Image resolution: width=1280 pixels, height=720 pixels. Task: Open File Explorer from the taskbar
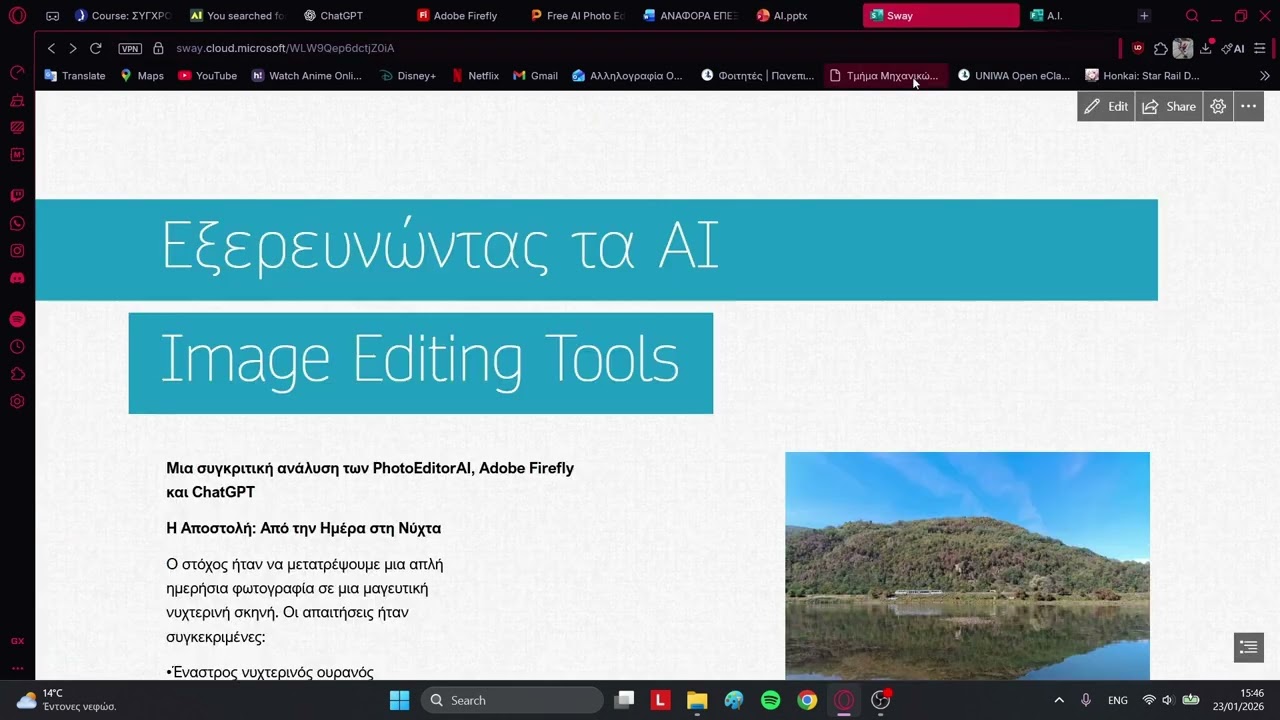(697, 700)
